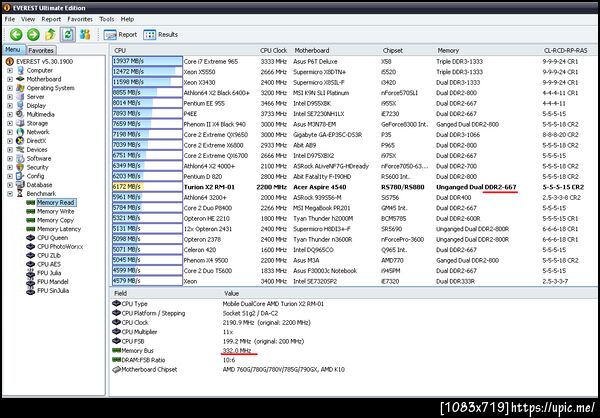This screenshot has width=600, height=418.
Task: Click the Storage icon in the tree
Action: click(x=20, y=123)
